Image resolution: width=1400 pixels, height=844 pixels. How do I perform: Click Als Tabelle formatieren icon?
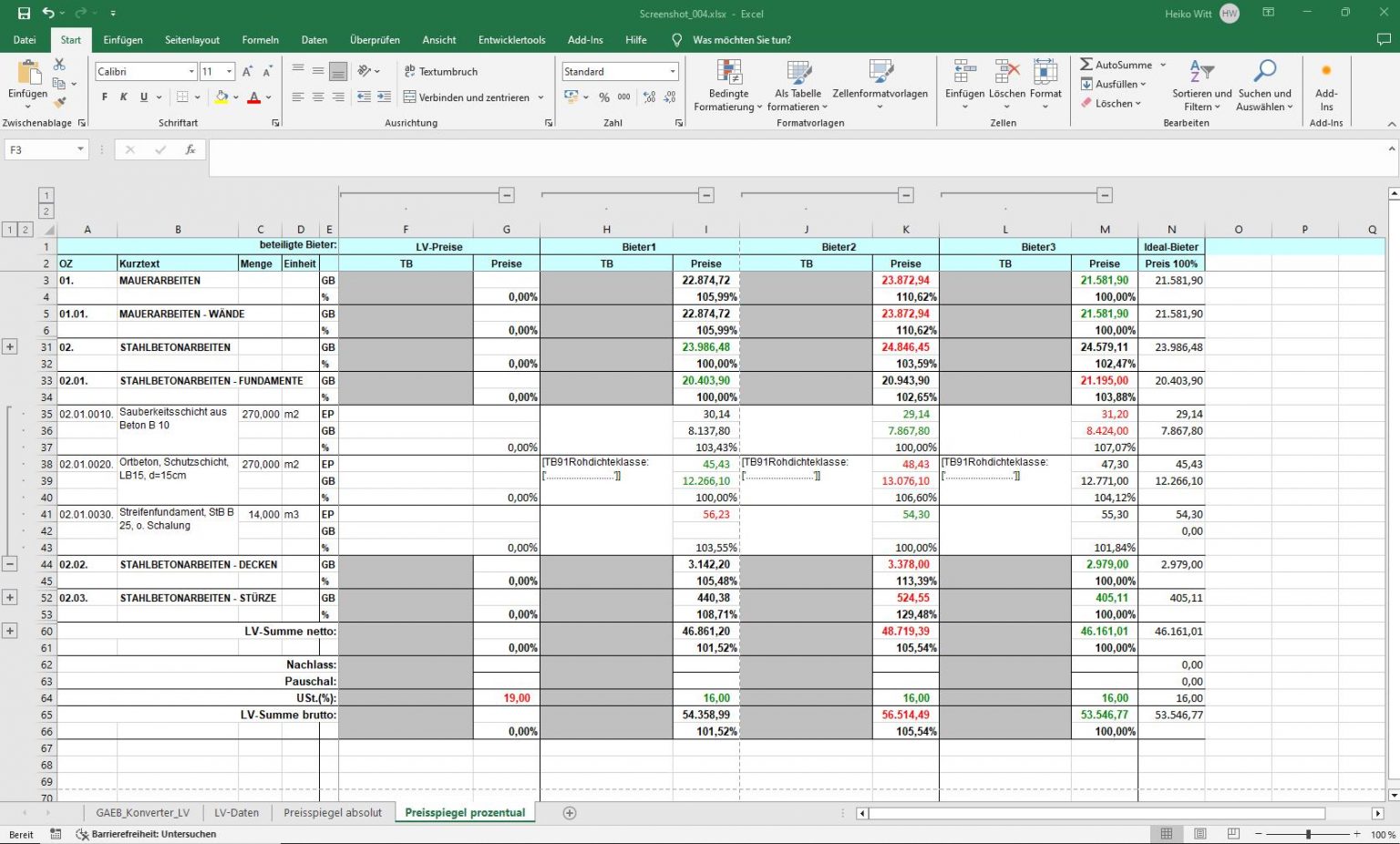coord(798,87)
